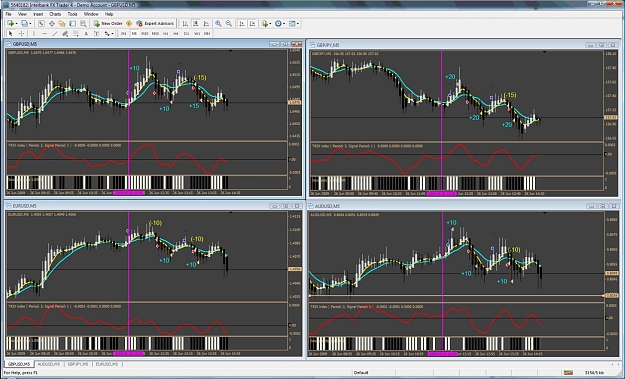Open the Tools menu
625x379 pixels.
72,14
